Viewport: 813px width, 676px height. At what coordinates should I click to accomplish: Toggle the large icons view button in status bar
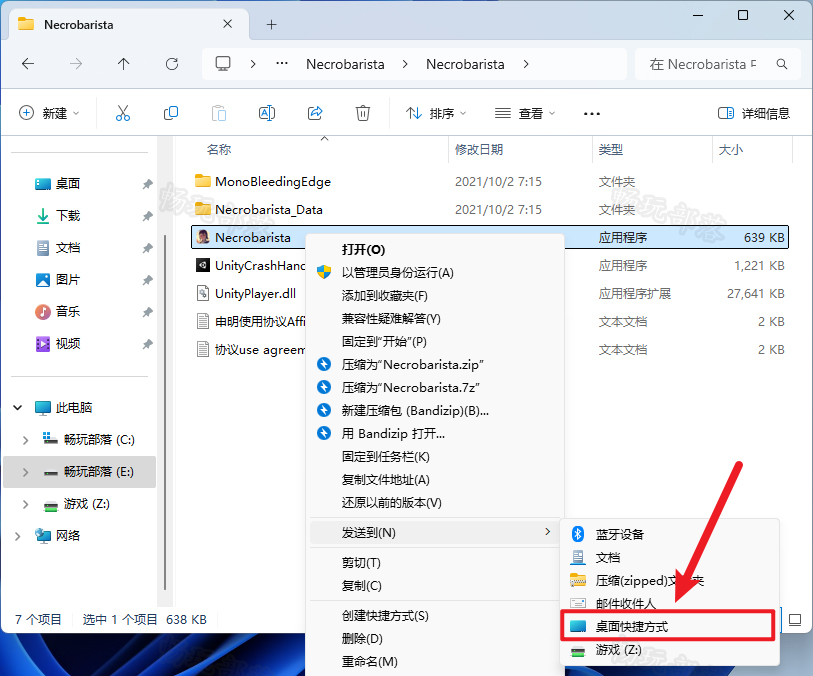point(795,619)
